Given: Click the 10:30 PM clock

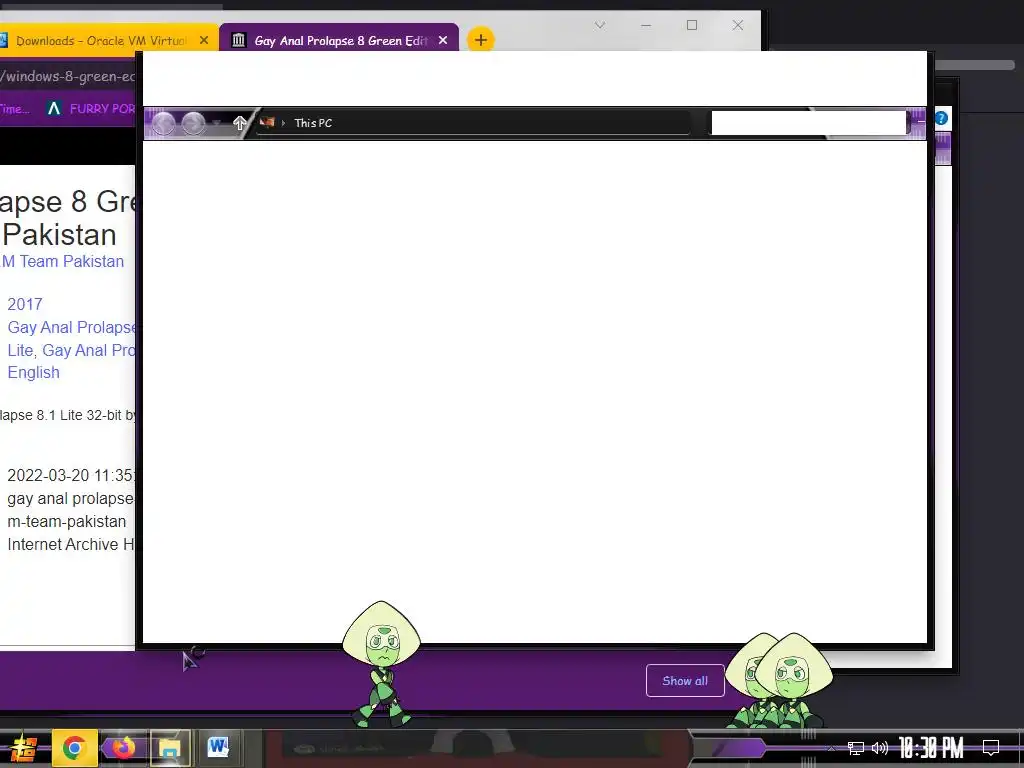Looking at the screenshot, I should pos(931,748).
